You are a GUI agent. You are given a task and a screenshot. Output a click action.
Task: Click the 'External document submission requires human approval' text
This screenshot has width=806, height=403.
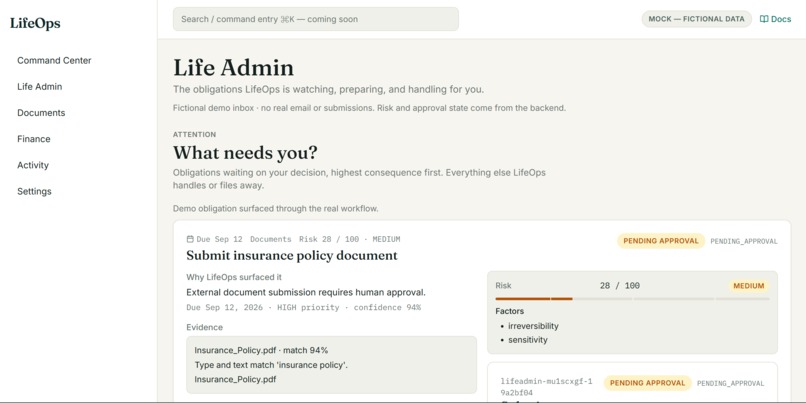point(306,292)
